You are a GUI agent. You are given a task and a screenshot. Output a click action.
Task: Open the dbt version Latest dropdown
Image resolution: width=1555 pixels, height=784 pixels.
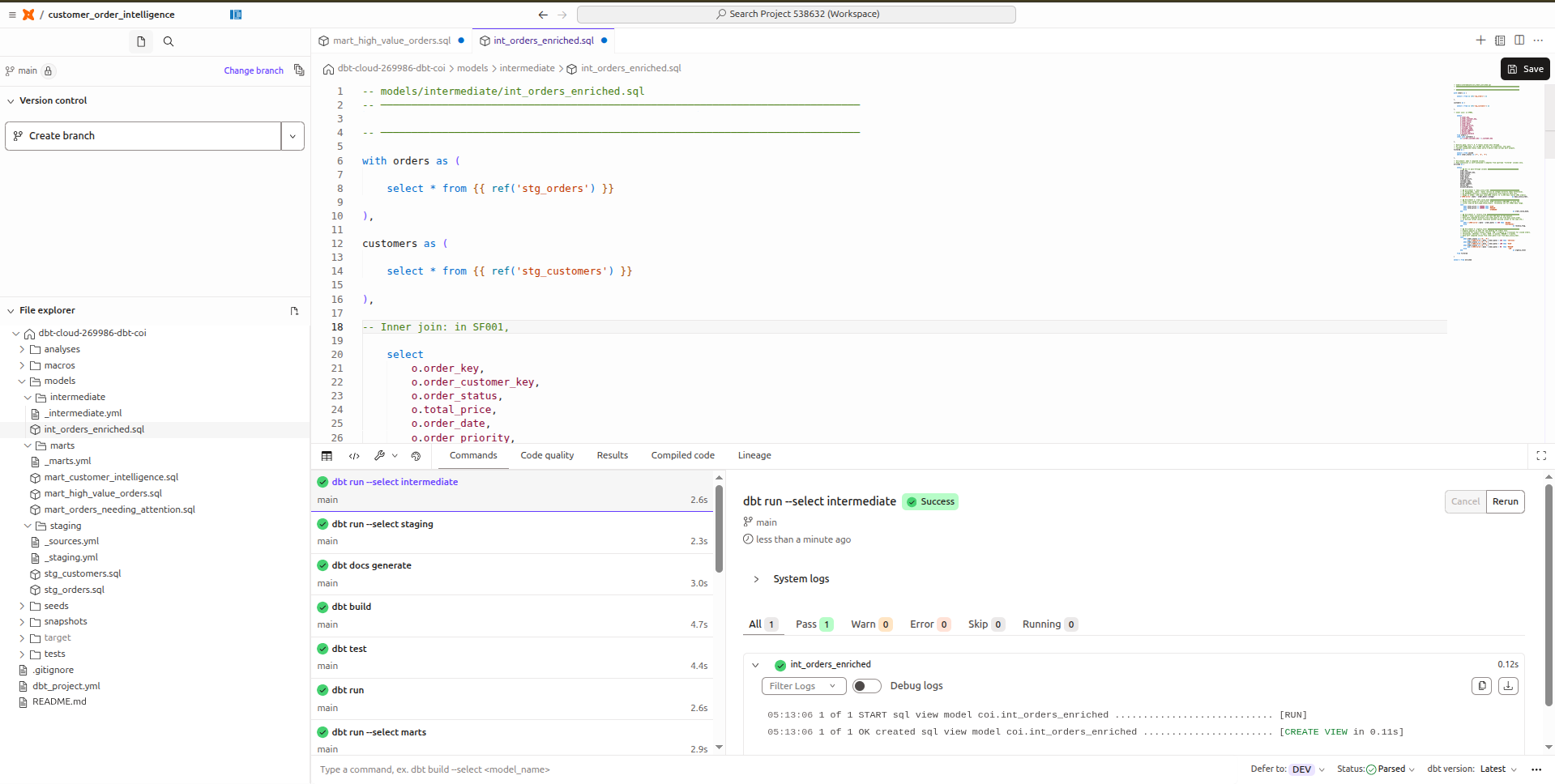point(1498,769)
